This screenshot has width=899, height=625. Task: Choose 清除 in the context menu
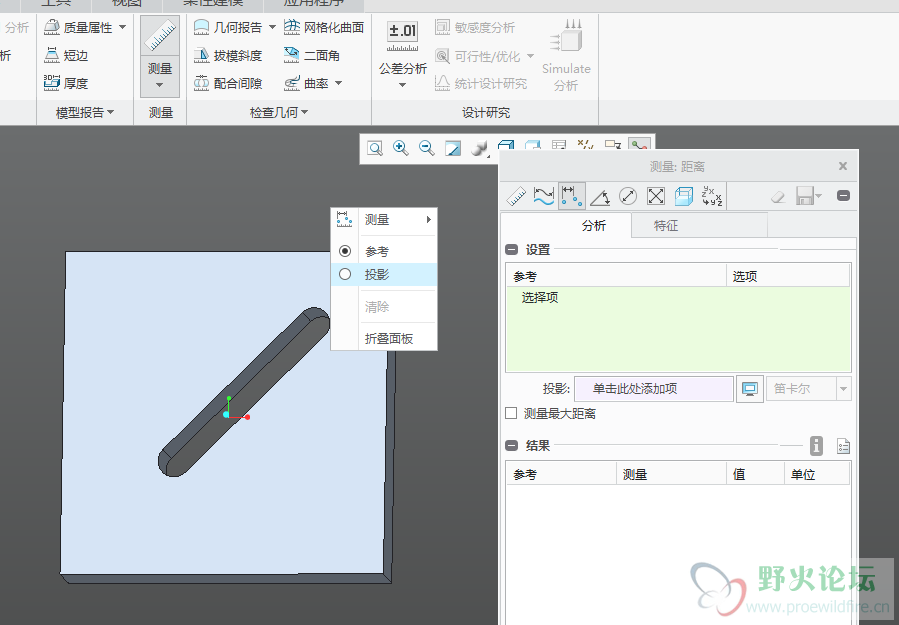[x=384, y=307]
